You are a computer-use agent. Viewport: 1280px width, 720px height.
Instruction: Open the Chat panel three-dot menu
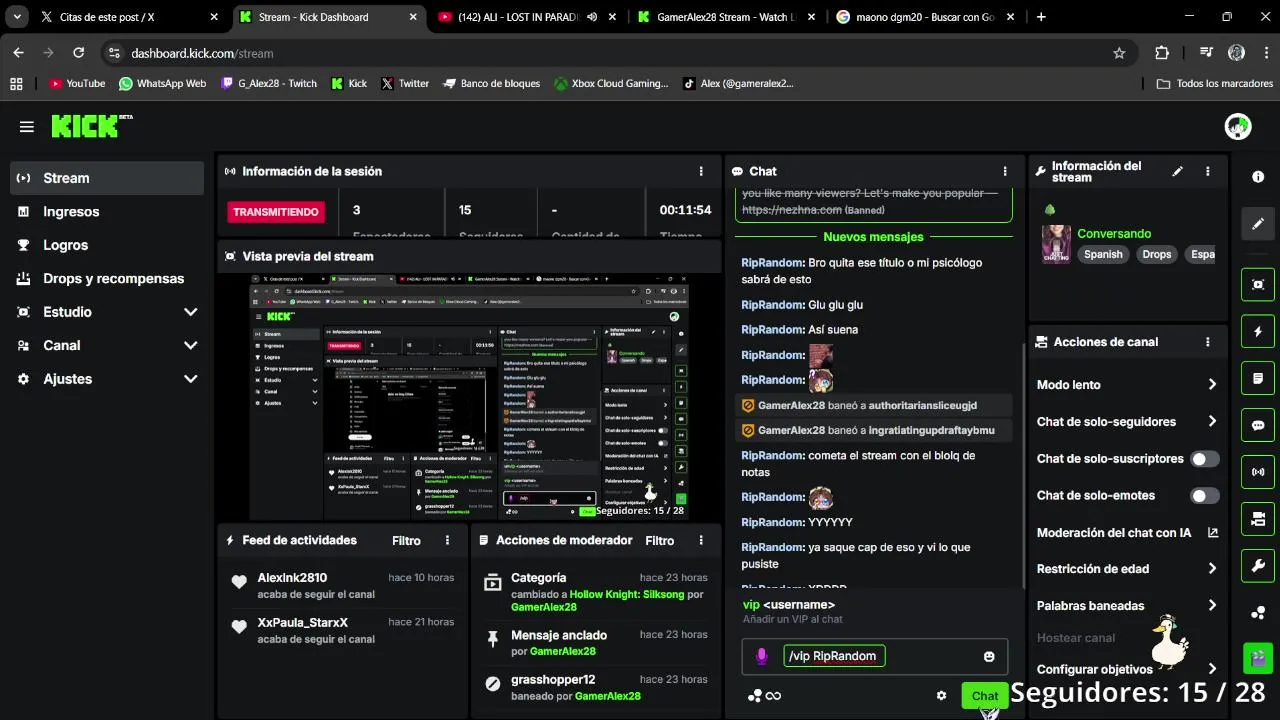click(1005, 171)
